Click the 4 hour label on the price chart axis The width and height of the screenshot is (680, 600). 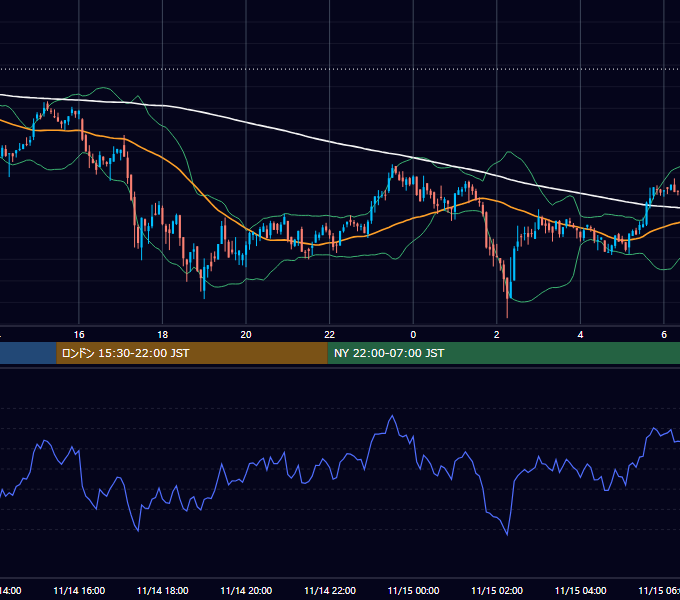point(580,335)
